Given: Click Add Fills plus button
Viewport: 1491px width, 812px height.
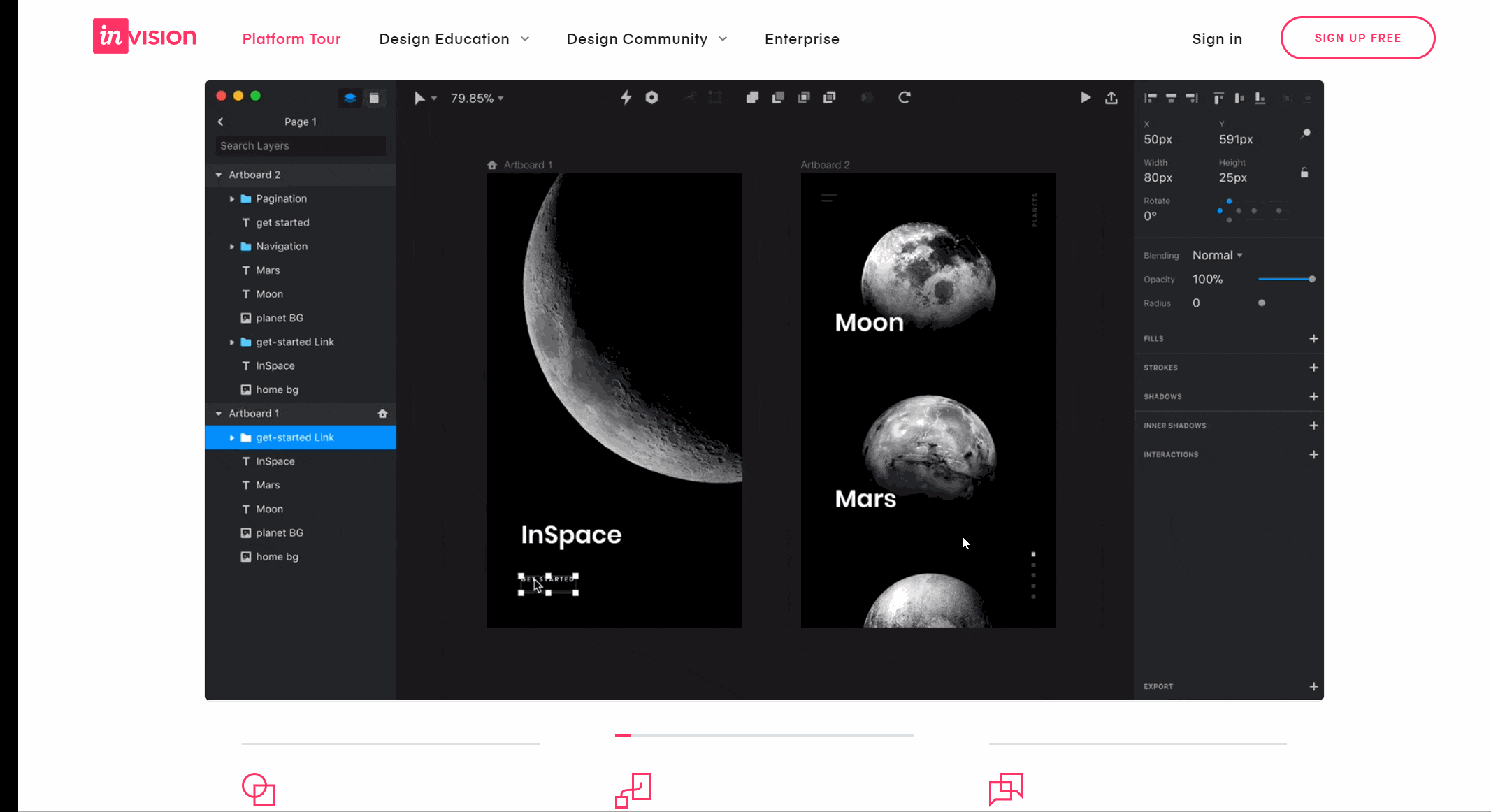Looking at the screenshot, I should pyautogui.click(x=1314, y=338).
